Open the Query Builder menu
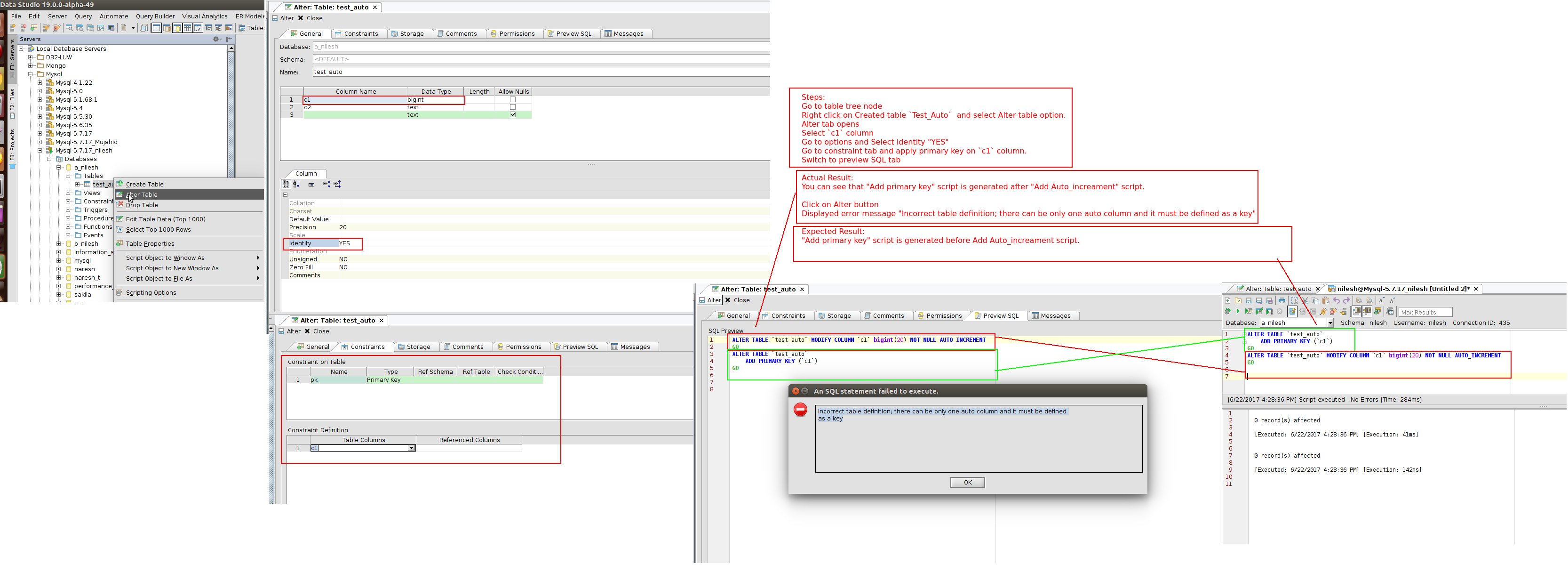Viewport: 1568px width, 565px height. coord(155,16)
